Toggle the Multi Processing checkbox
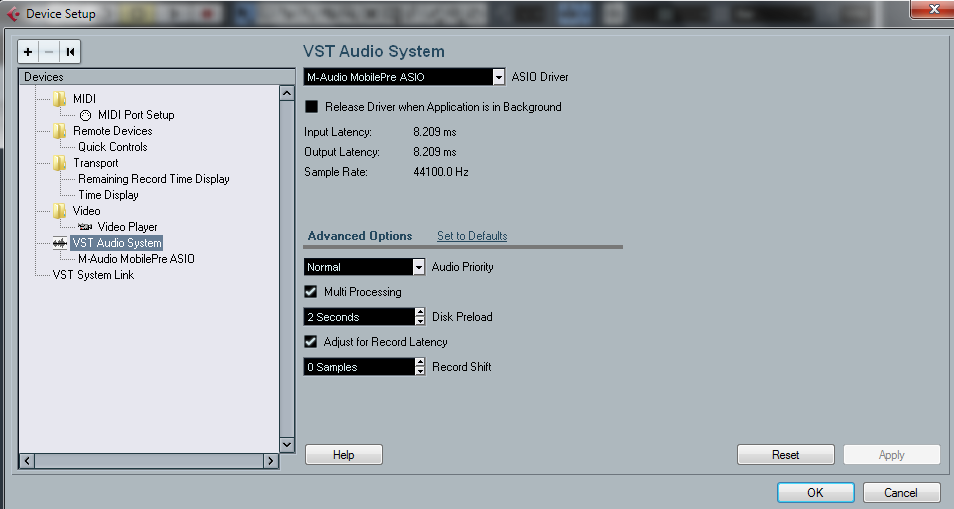The image size is (954, 509). coord(311,292)
